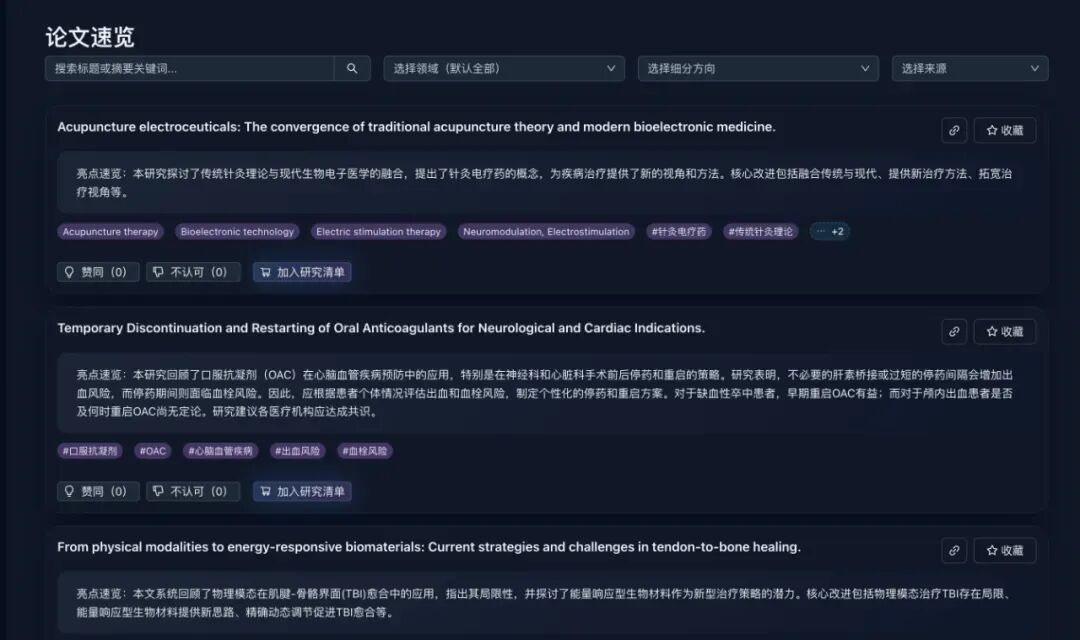Click 赞同 (0) on the Acupuncture paper

pos(98,272)
